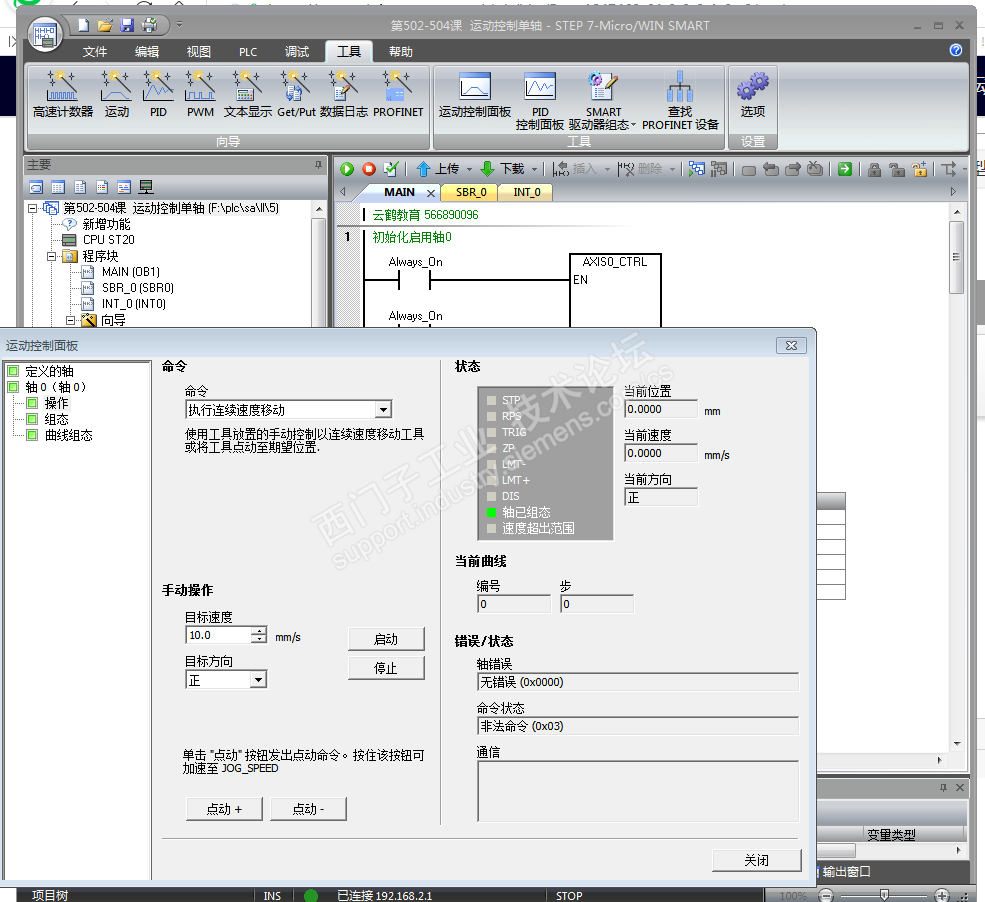Click the 项目树 tab in status bar
The width and height of the screenshot is (985, 902).
50,895
